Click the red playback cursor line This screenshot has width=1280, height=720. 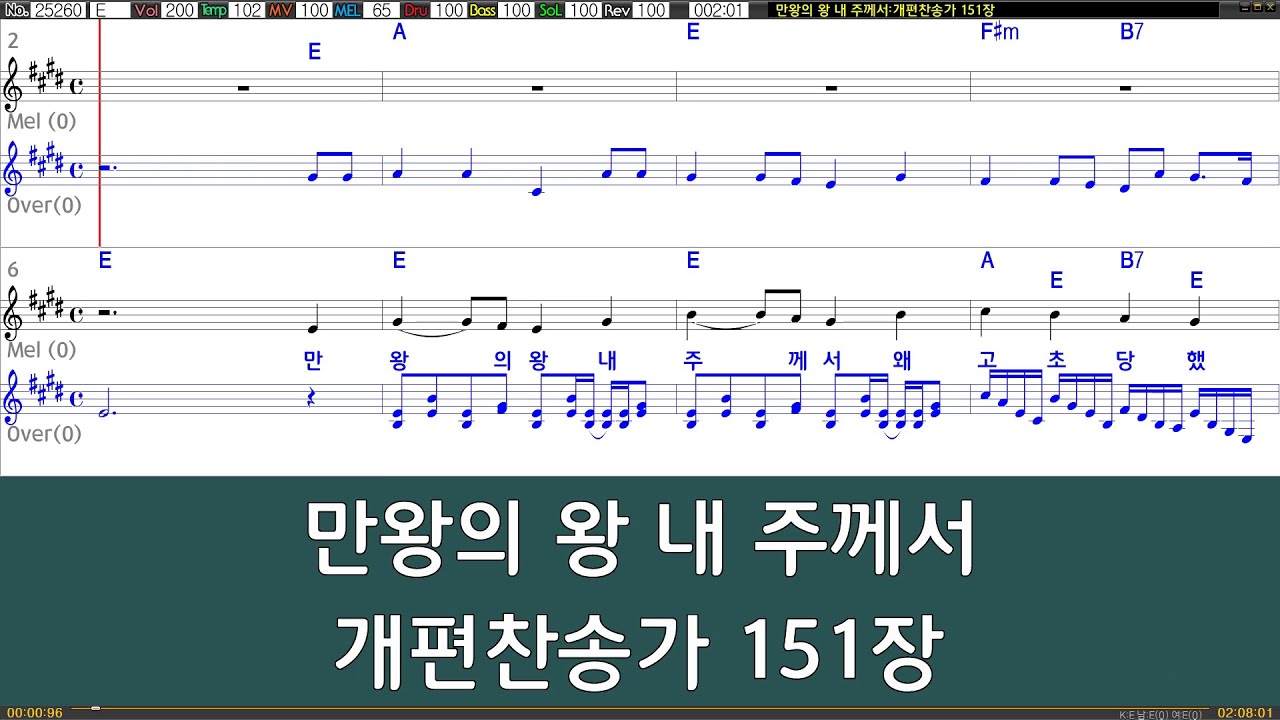[x=100, y=133]
